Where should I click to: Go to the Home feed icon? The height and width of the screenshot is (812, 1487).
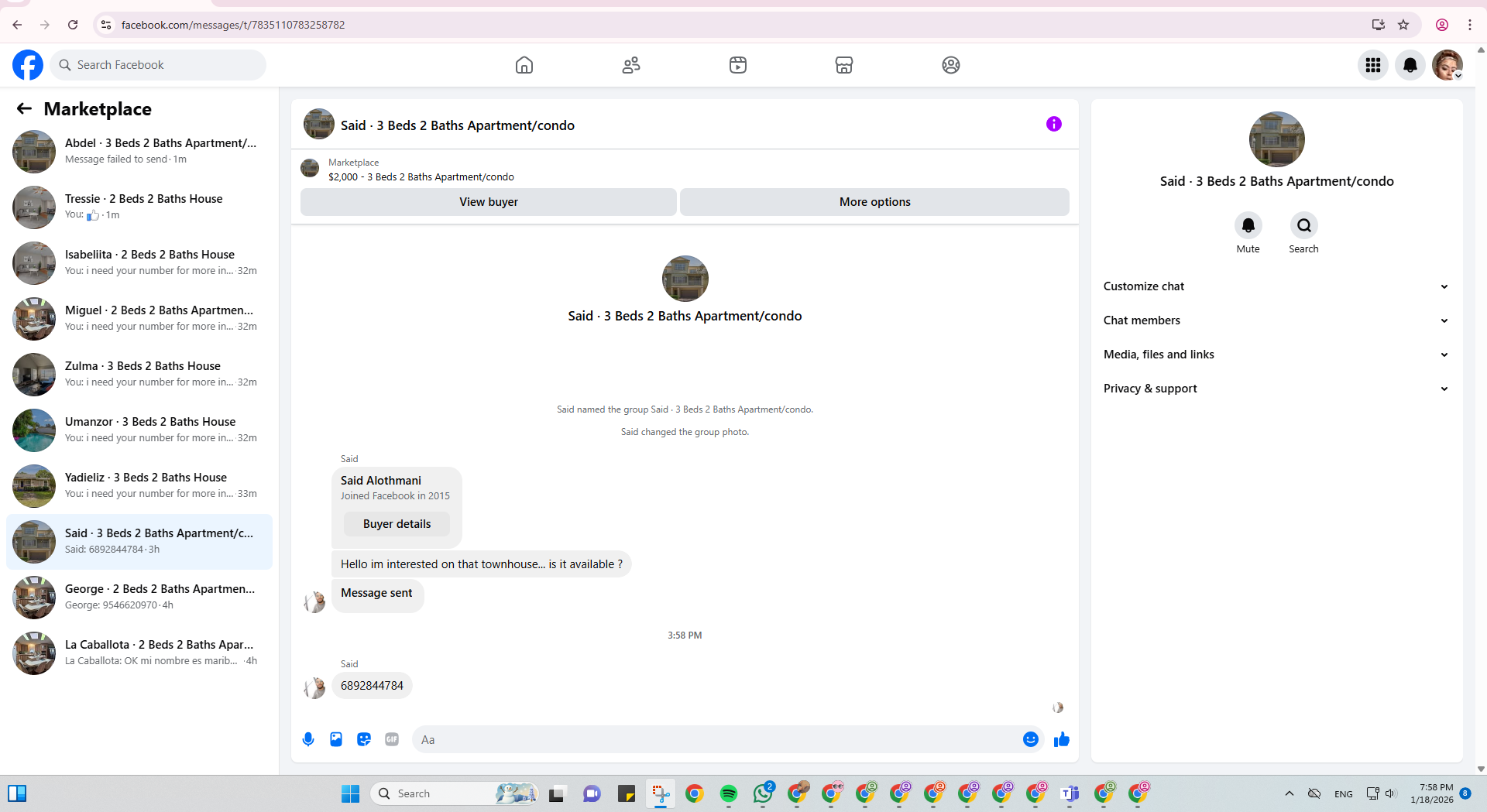tap(524, 65)
